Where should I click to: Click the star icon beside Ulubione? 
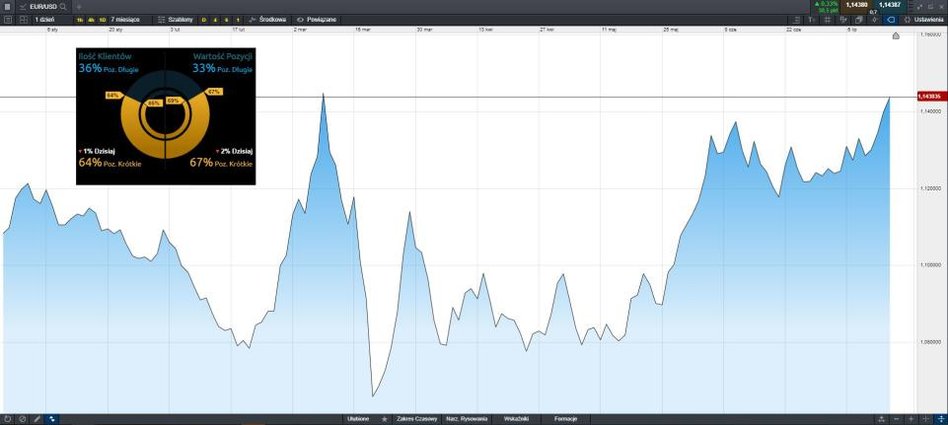tap(384, 418)
